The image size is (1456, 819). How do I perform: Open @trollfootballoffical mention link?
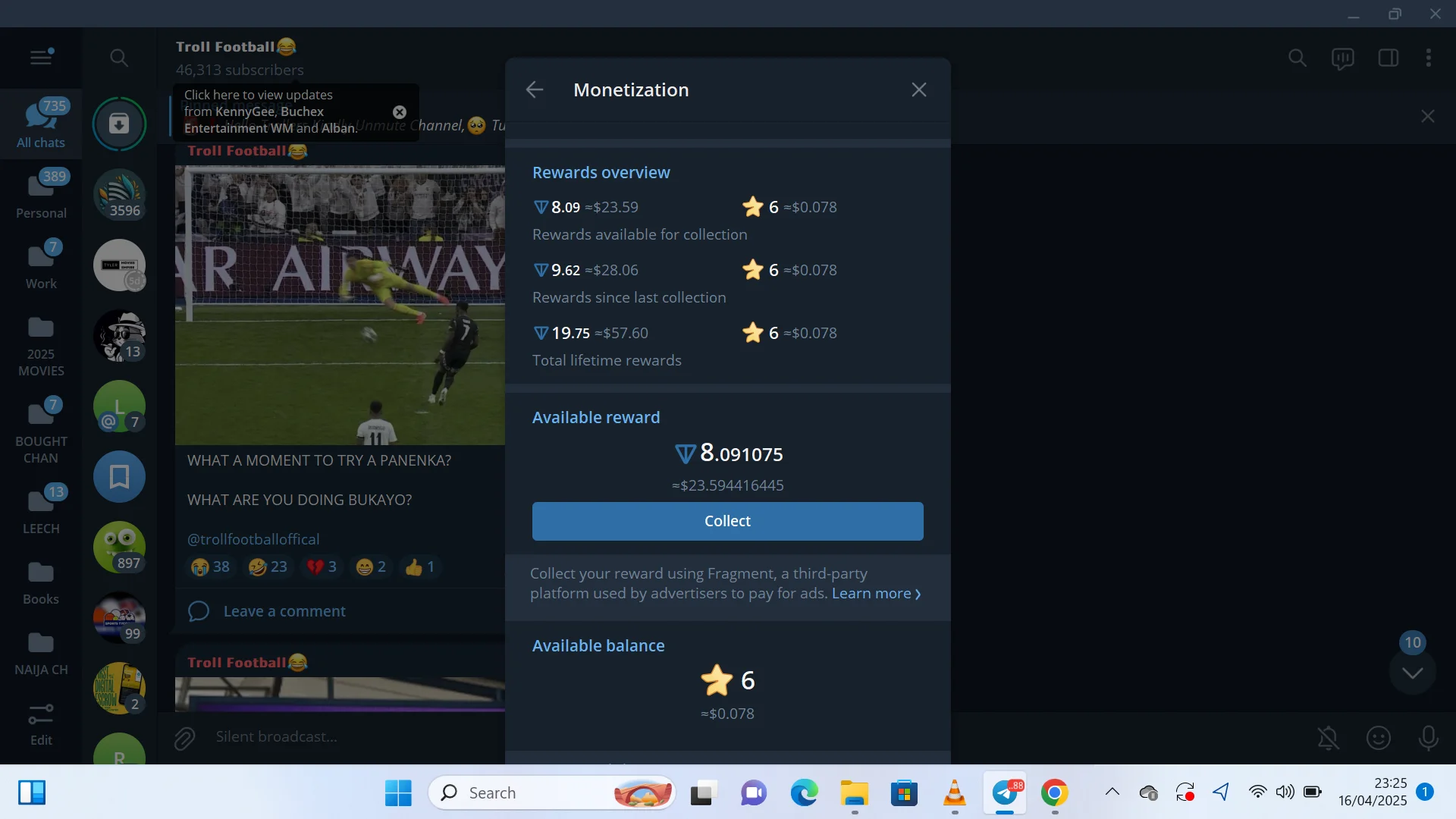tap(253, 539)
